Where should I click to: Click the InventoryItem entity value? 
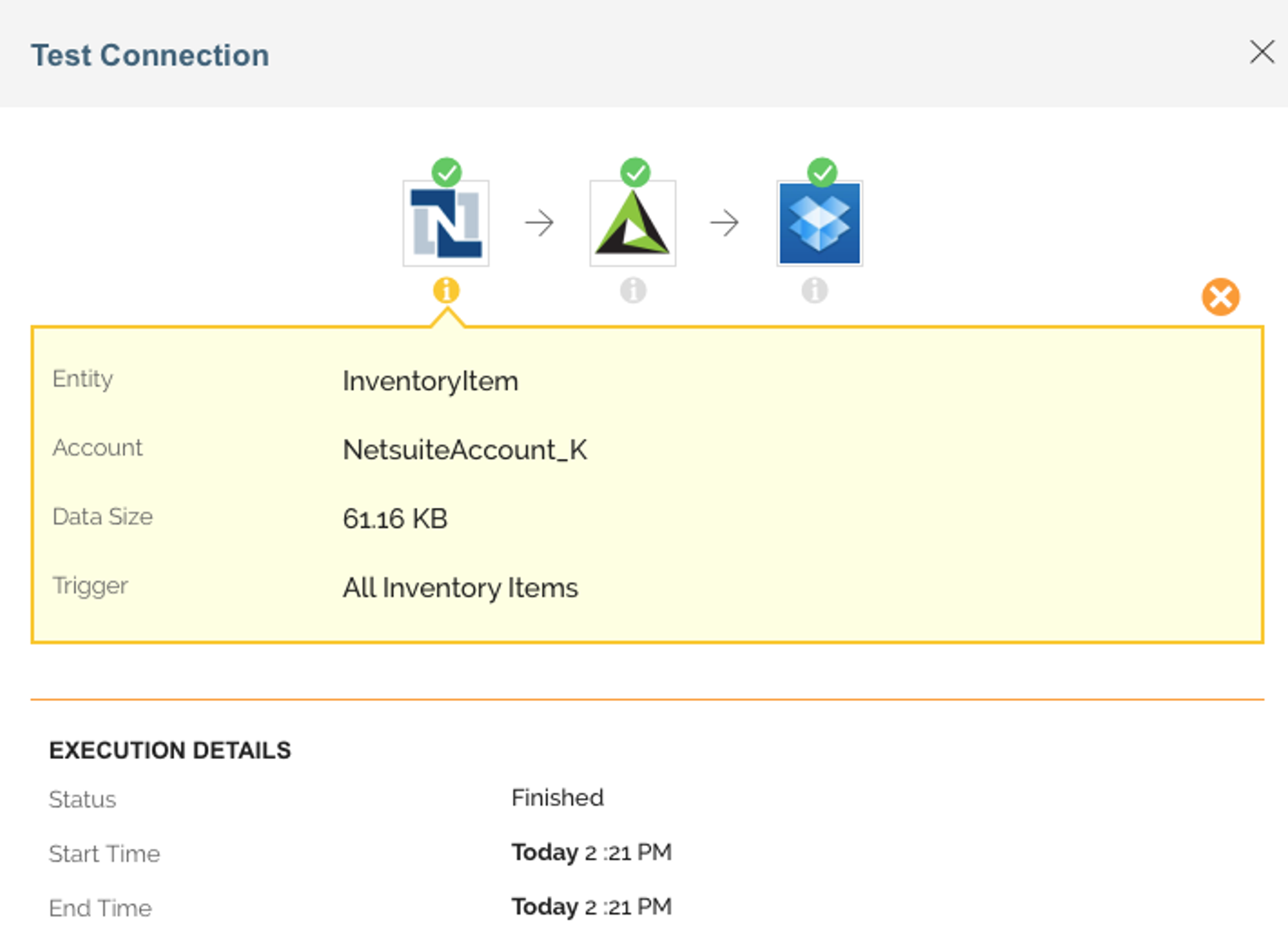pos(430,381)
